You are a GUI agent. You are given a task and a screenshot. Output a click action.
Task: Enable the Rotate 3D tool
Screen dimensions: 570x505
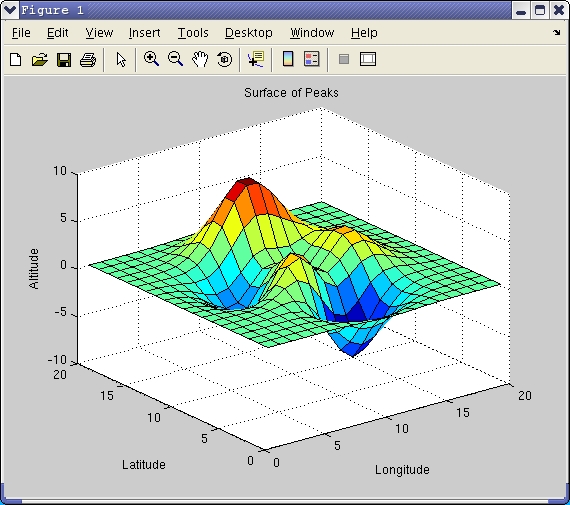[224, 59]
